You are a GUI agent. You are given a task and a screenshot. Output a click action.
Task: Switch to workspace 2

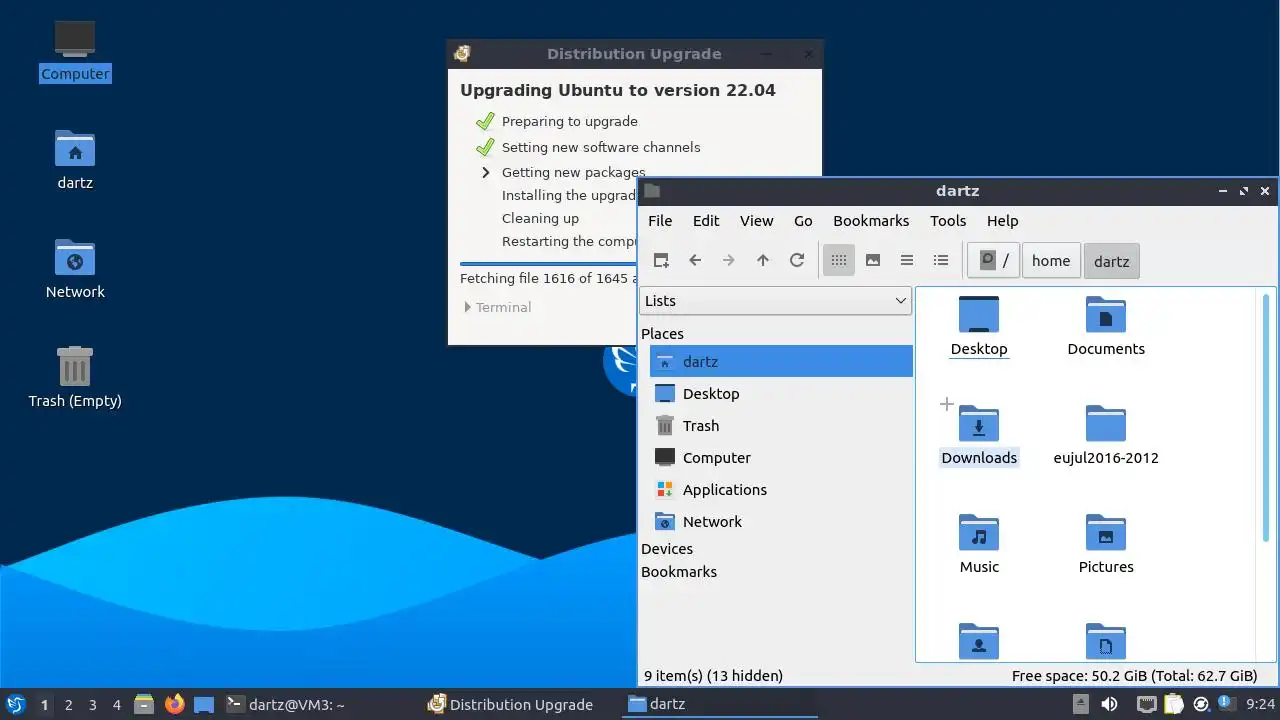[x=68, y=704]
